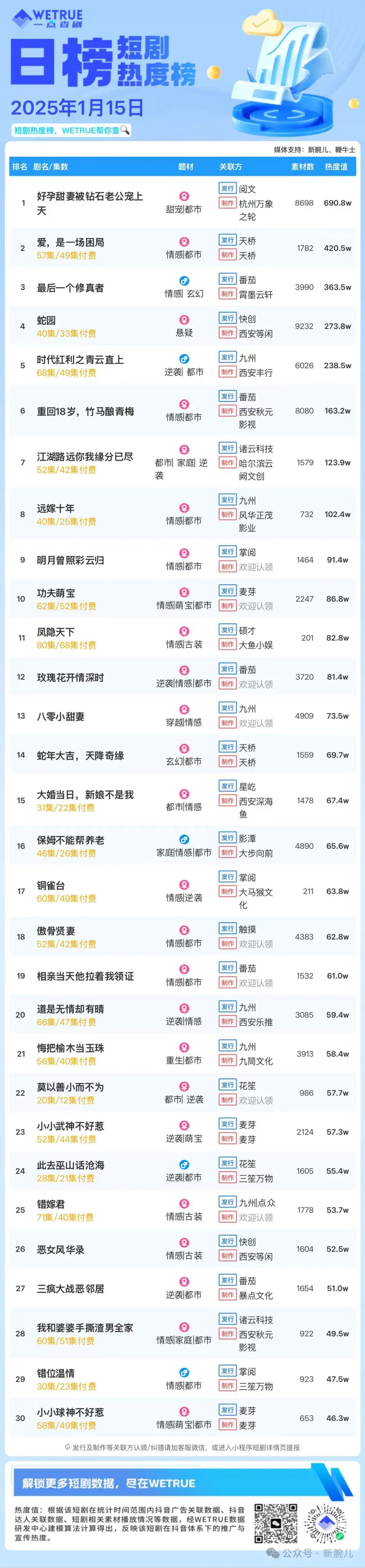Screen dimensions: 365x1568
Task: Click the 短剧热度榜 WETRUE帮你查 search box
Action: click(x=72, y=130)
